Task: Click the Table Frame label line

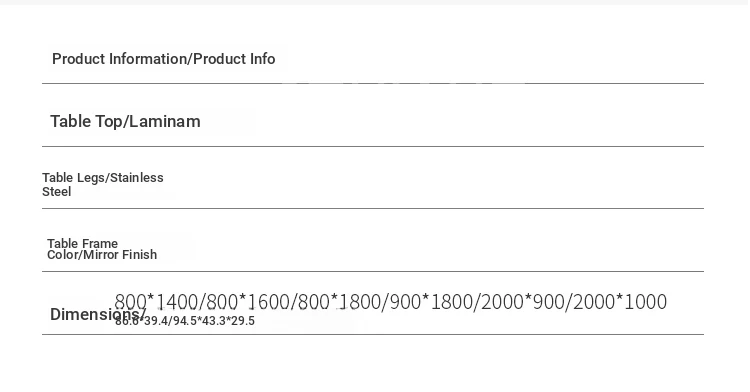Action: pyautogui.click(x=82, y=243)
